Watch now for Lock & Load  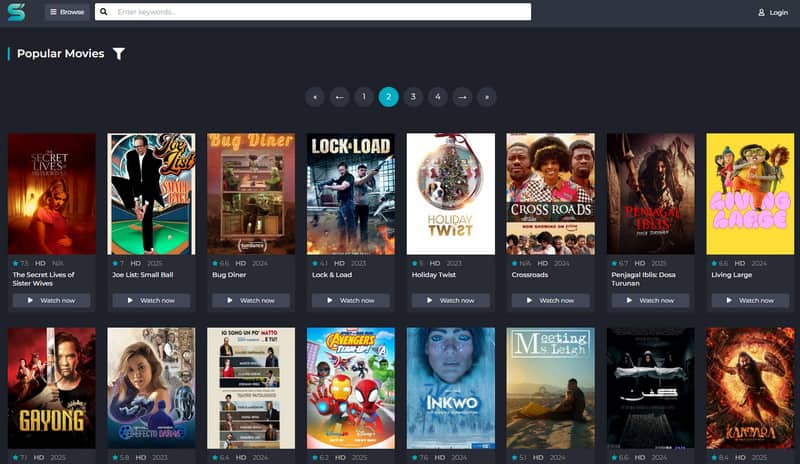pyautogui.click(x=351, y=300)
